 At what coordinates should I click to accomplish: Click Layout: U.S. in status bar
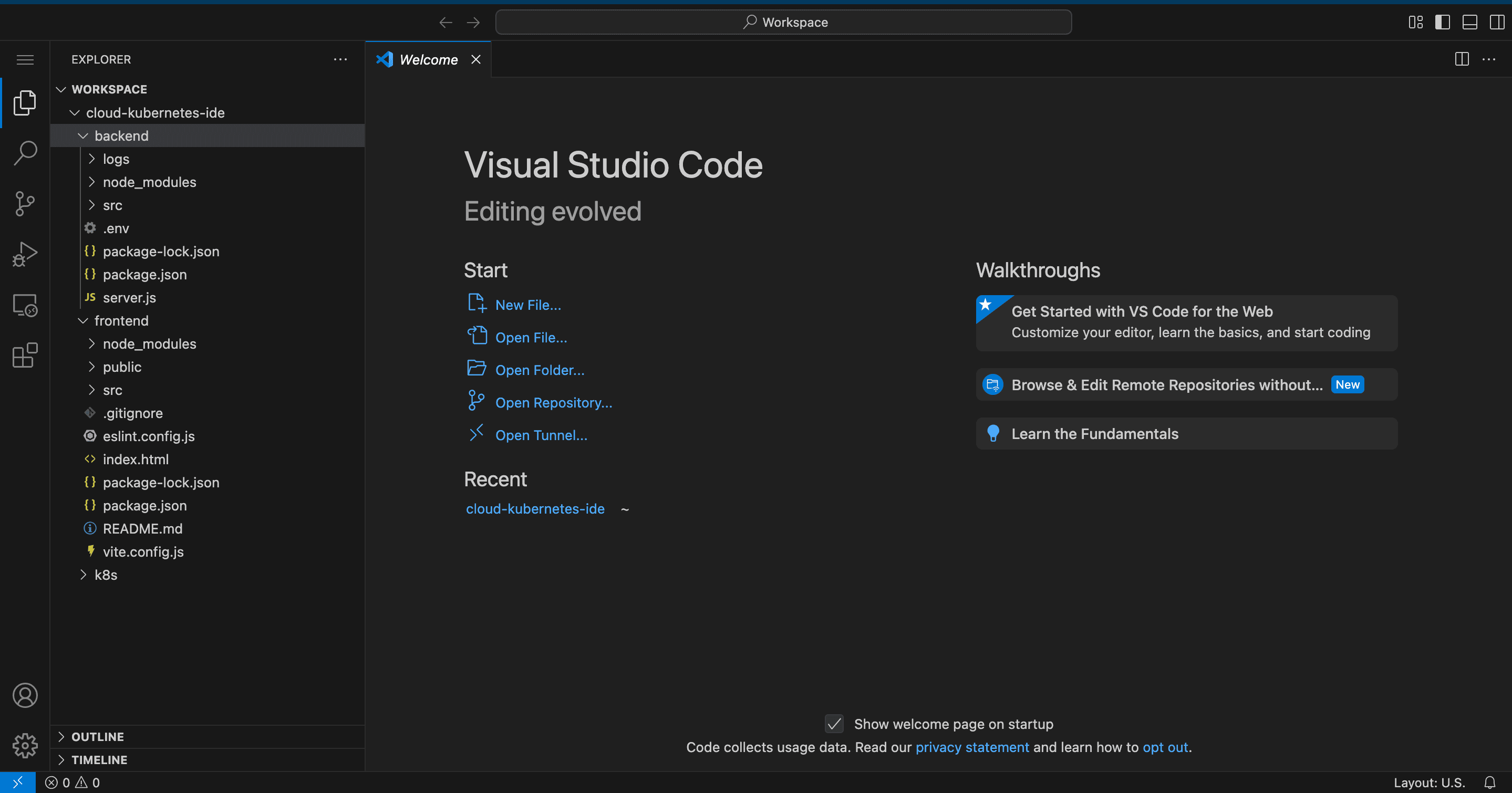[1429, 782]
